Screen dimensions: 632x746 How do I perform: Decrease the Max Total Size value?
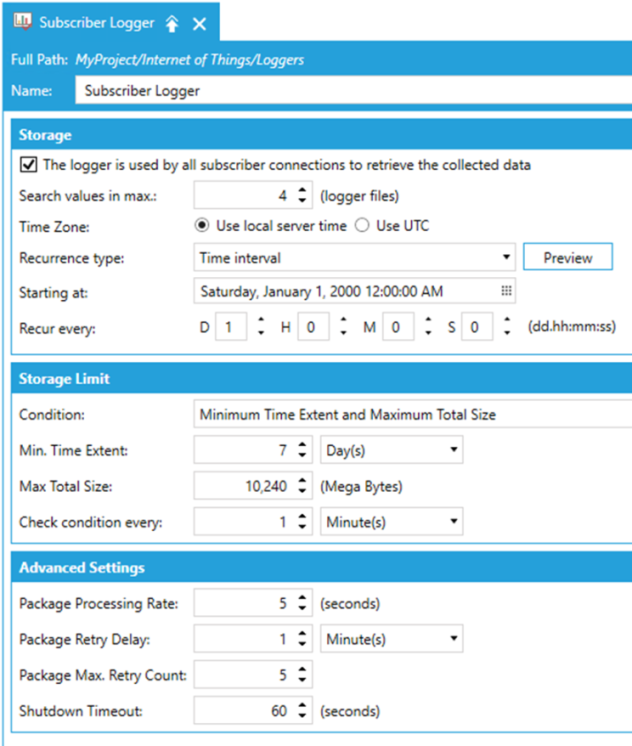click(x=302, y=491)
